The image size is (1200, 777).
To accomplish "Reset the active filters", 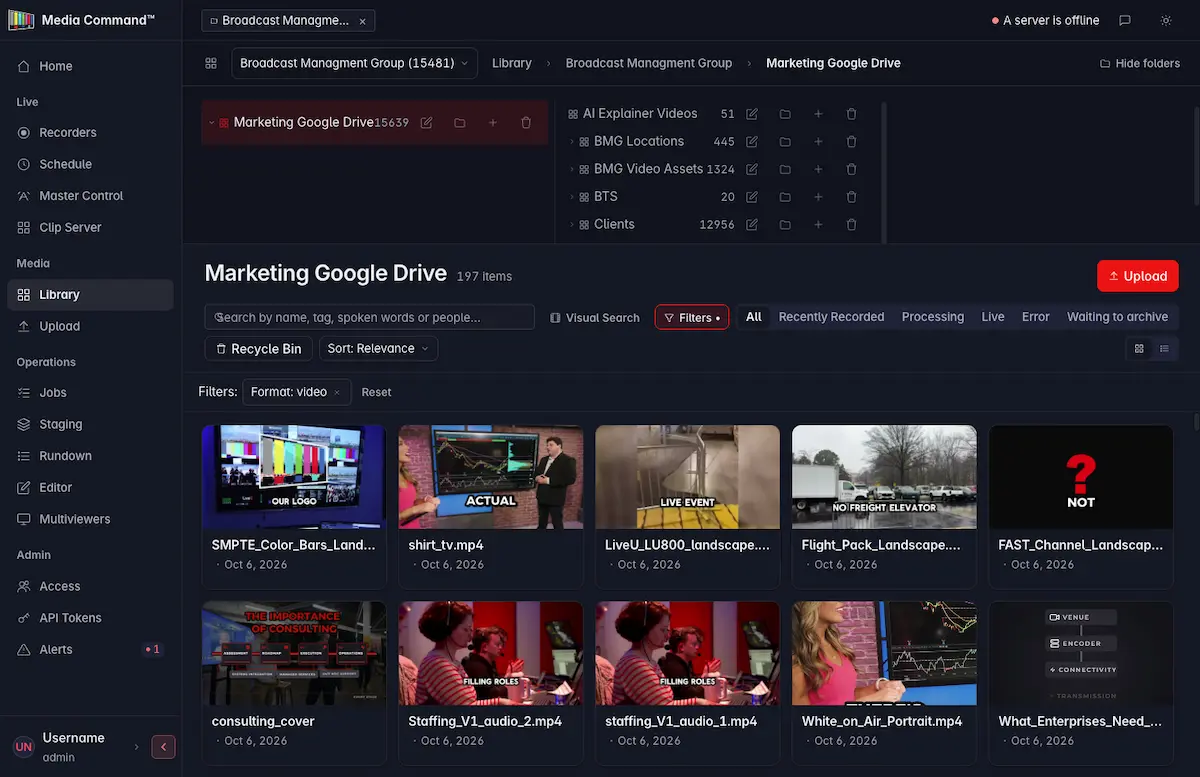I will (x=376, y=392).
